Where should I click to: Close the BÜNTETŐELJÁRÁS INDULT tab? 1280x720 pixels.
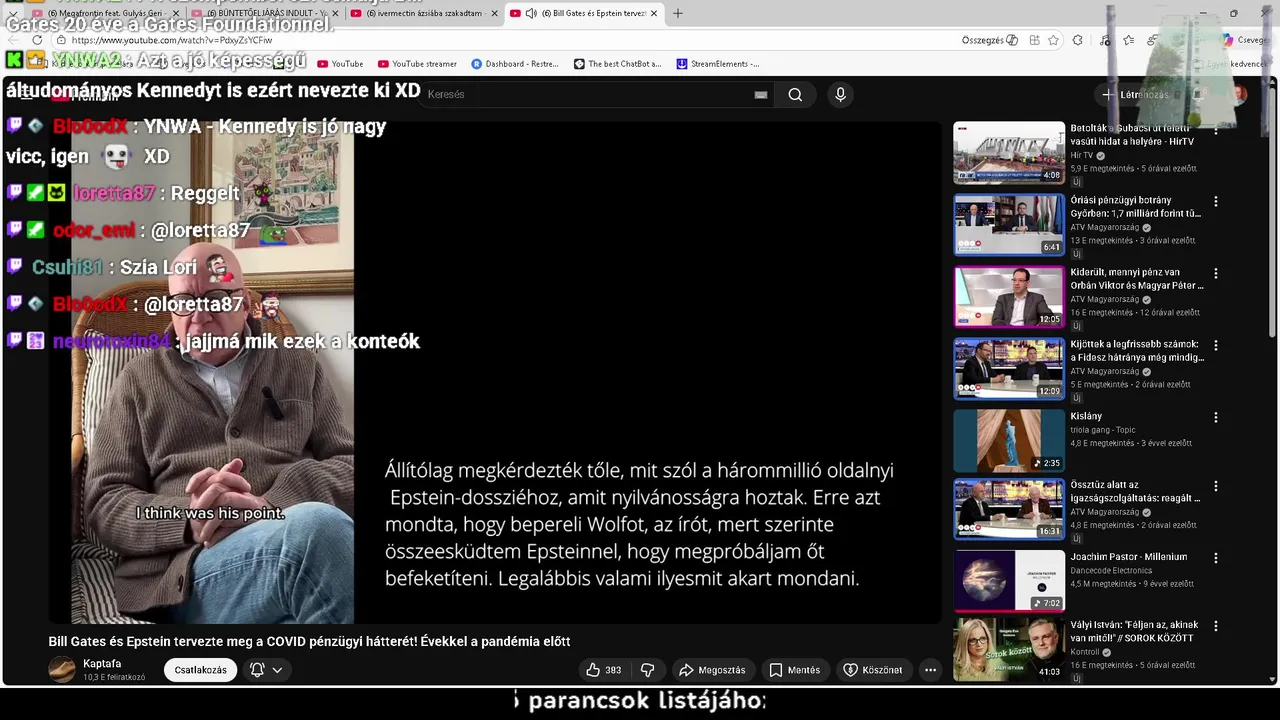click(334, 13)
